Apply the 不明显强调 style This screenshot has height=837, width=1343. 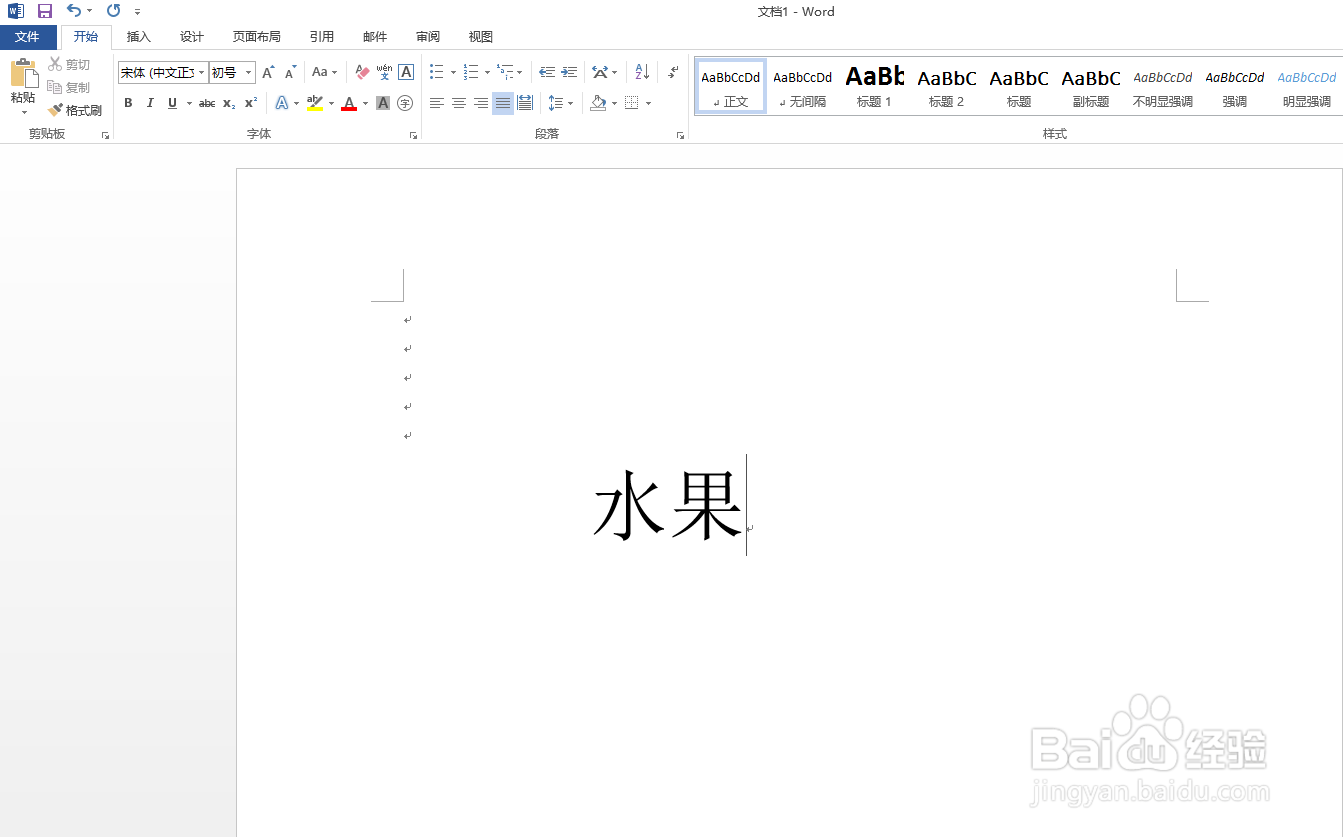click(x=1163, y=86)
